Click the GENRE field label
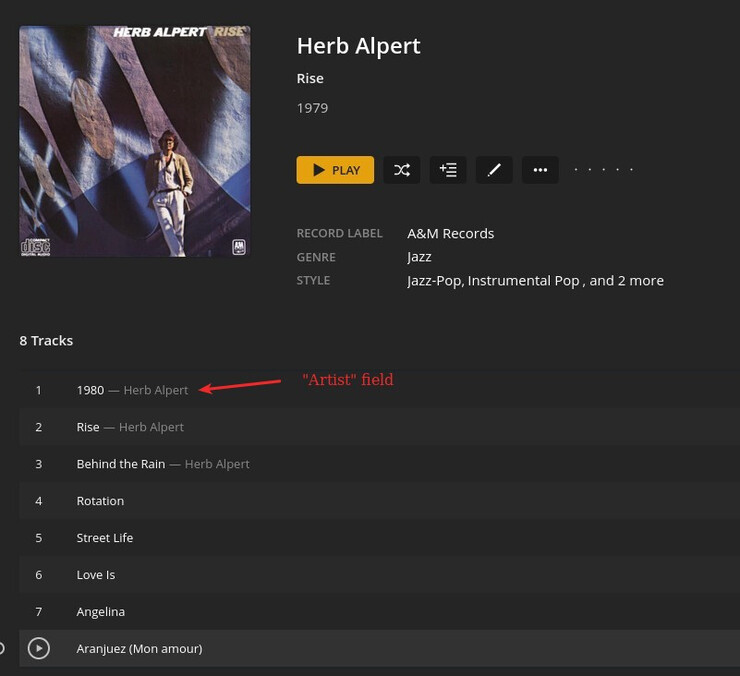The width and height of the screenshot is (740, 676). [316, 257]
